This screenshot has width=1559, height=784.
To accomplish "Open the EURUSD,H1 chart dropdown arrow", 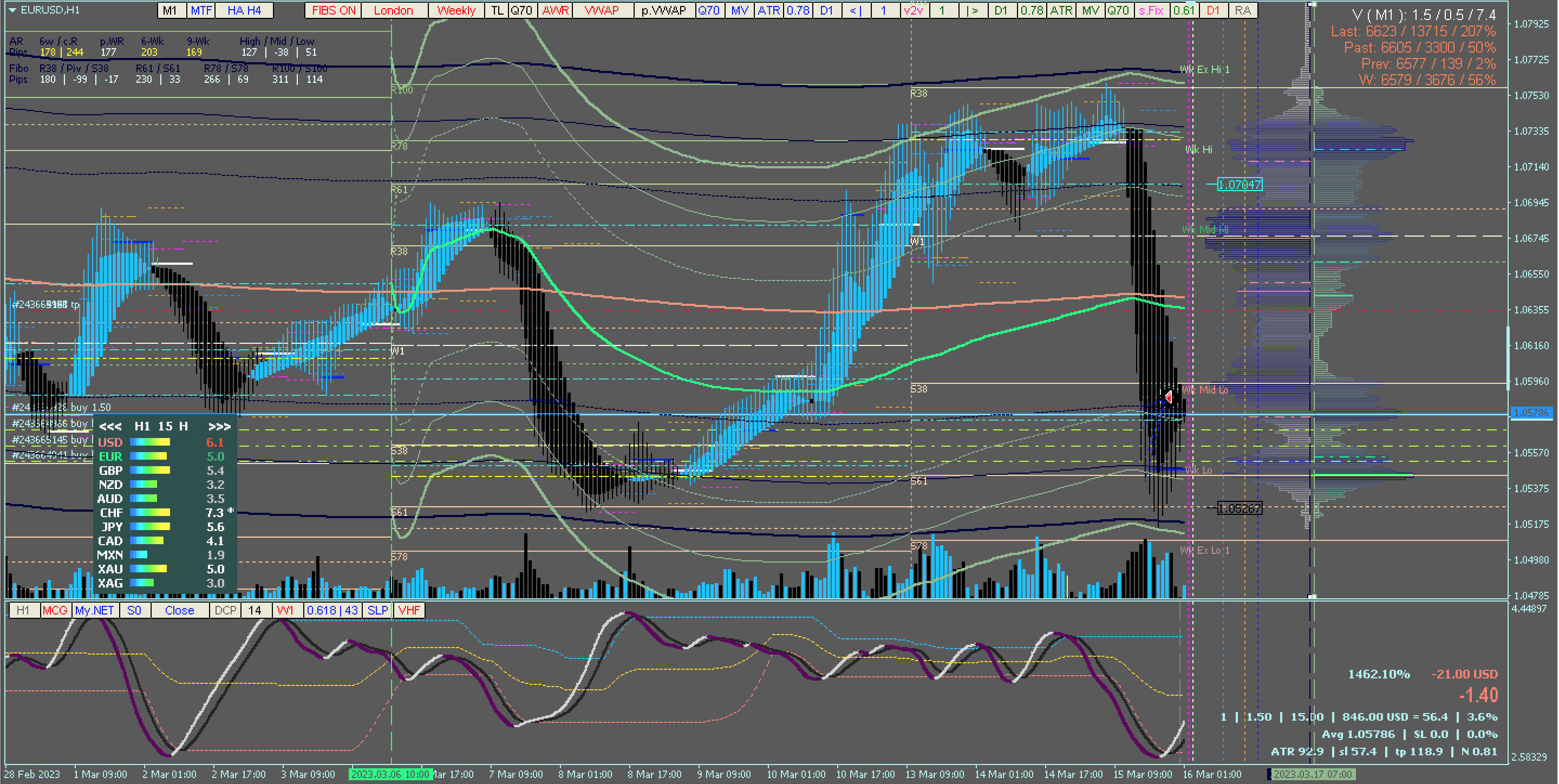I will coord(11,10).
